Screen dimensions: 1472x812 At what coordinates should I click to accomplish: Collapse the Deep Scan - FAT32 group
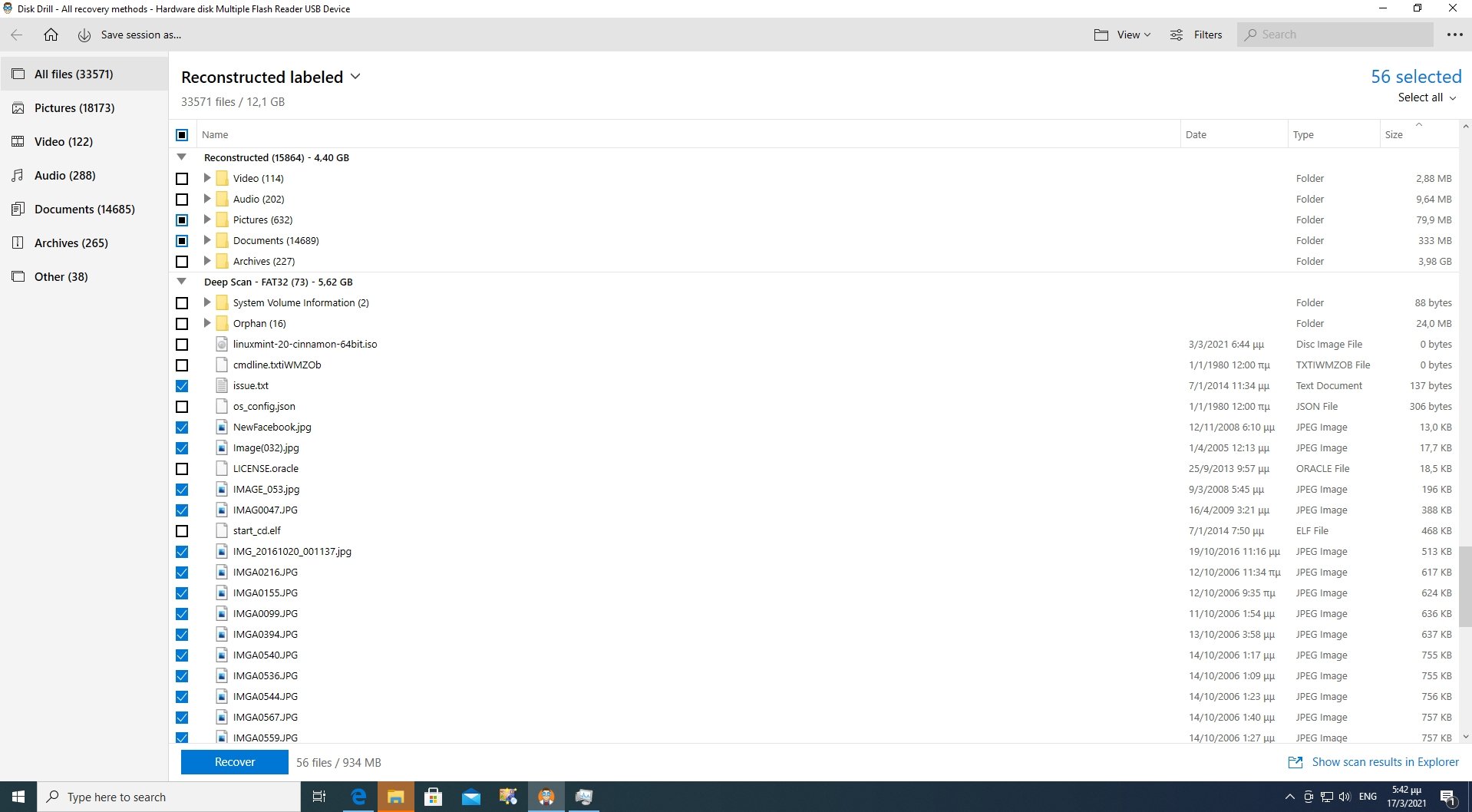(x=182, y=282)
